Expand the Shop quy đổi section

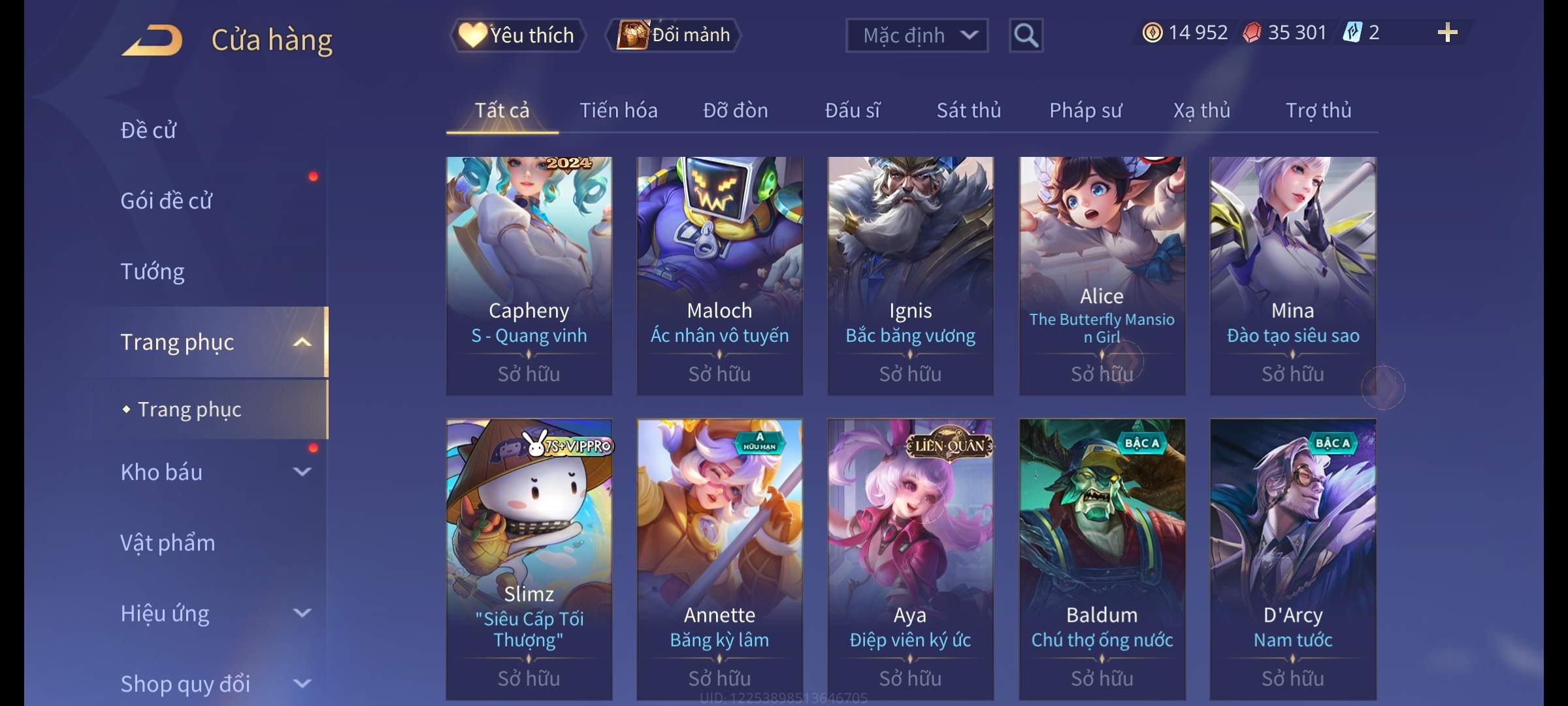(302, 684)
